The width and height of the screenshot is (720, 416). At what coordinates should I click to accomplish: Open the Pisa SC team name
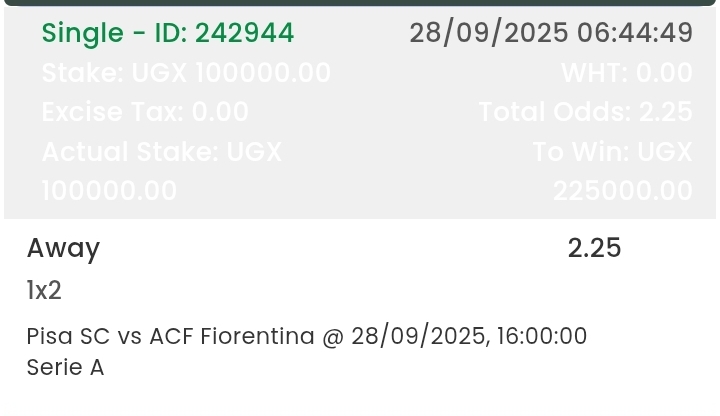tap(68, 336)
